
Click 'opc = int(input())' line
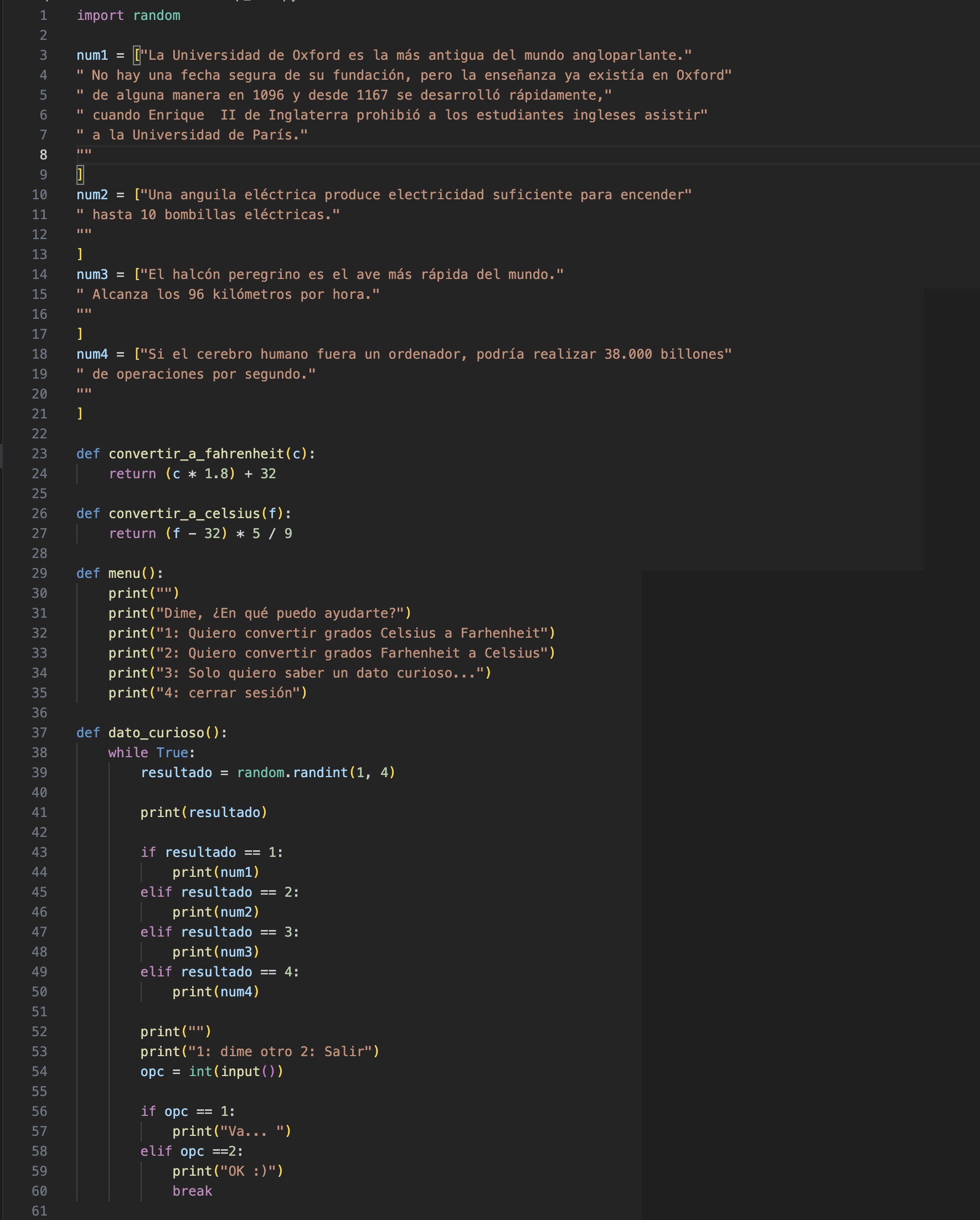(212, 1072)
